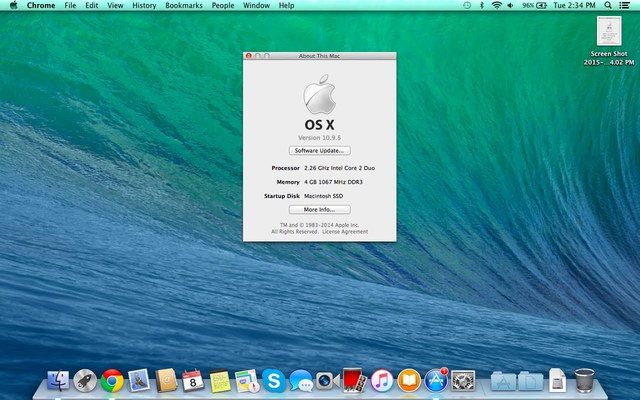Open the Edit menu
This screenshot has width=640, height=400.
(91, 5)
